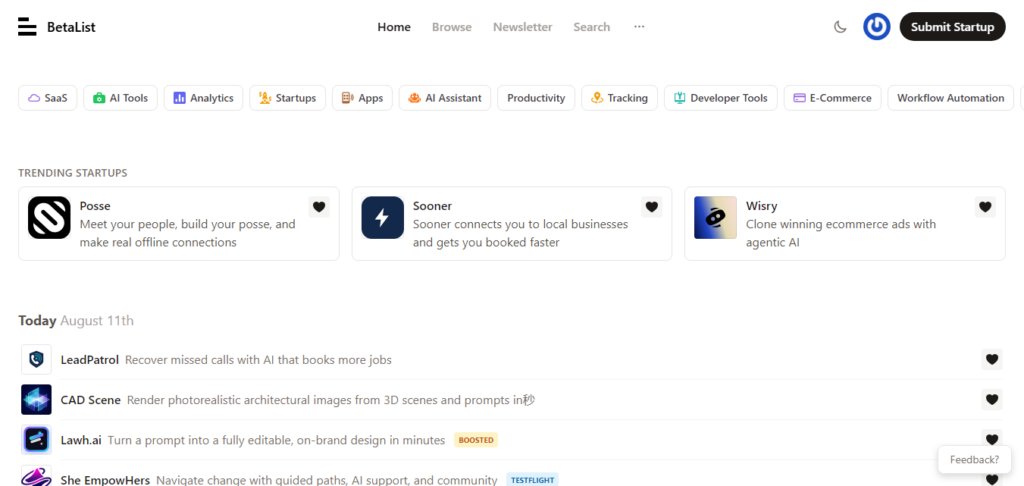Click the Wisry startup logo

point(715,218)
